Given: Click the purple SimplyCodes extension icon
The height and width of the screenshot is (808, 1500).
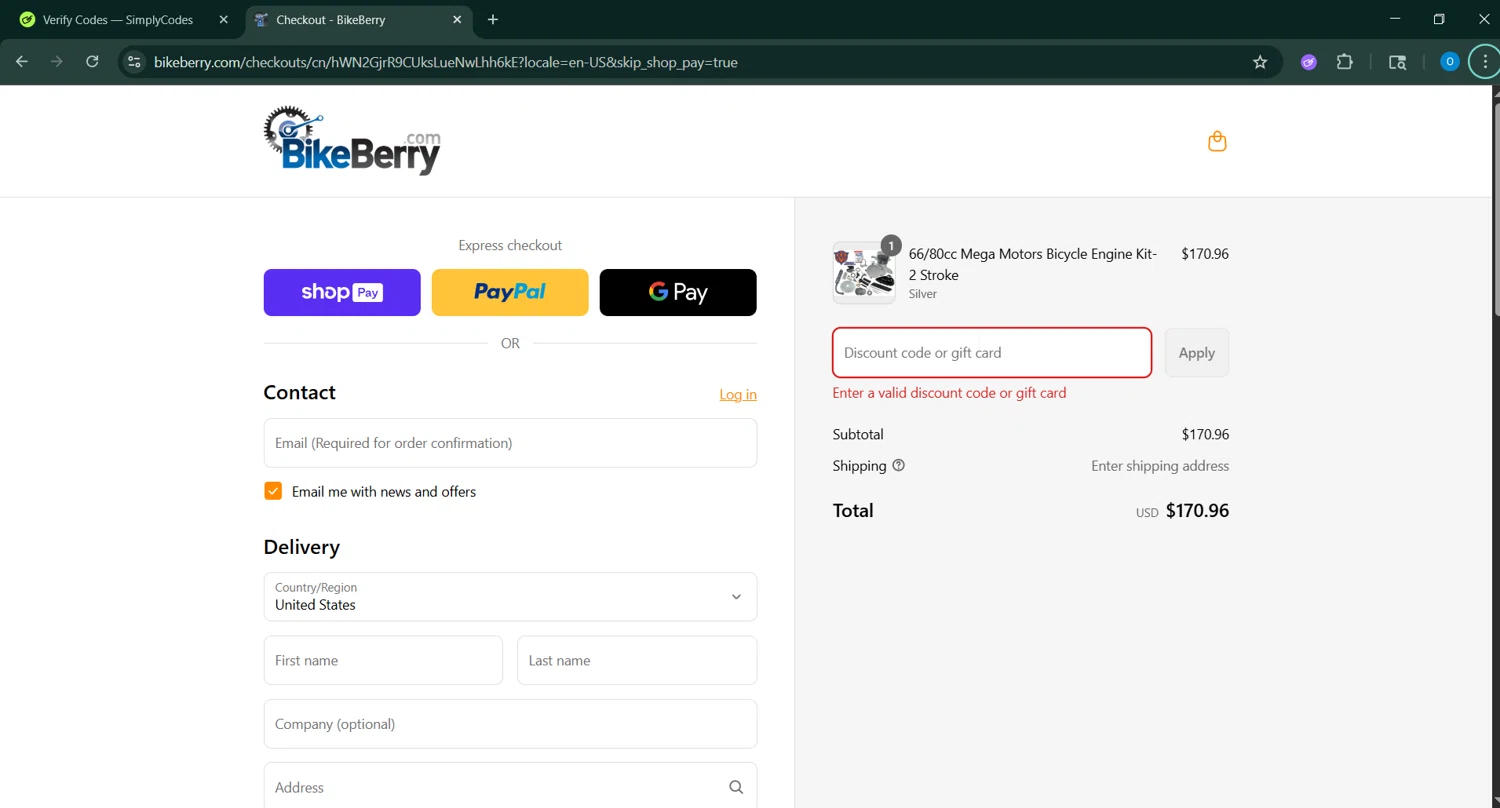Looking at the screenshot, I should click(x=1309, y=62).
